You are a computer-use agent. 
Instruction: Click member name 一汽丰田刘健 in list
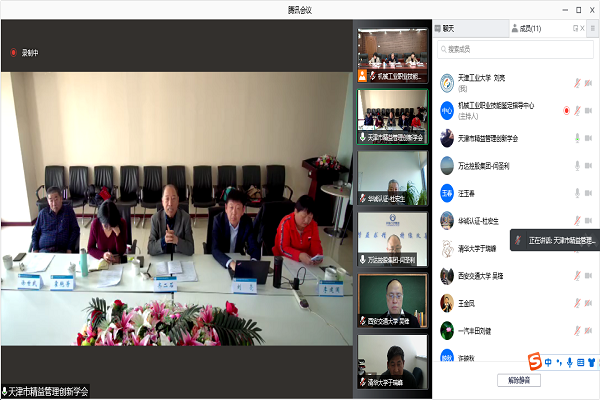pos(474,331)
